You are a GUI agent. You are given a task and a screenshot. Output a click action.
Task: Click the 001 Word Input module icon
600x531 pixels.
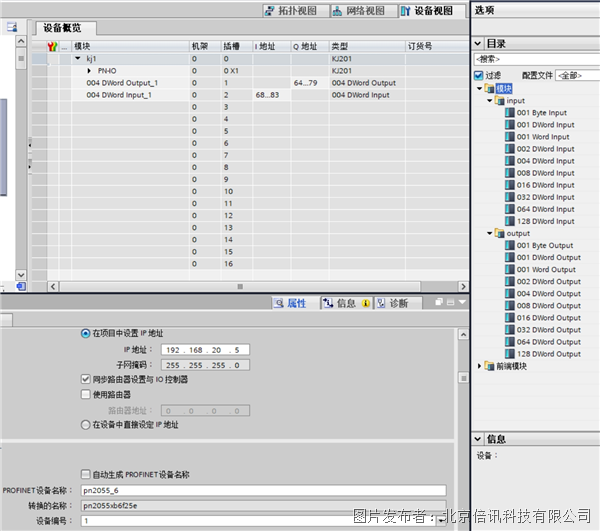(510, 137)
